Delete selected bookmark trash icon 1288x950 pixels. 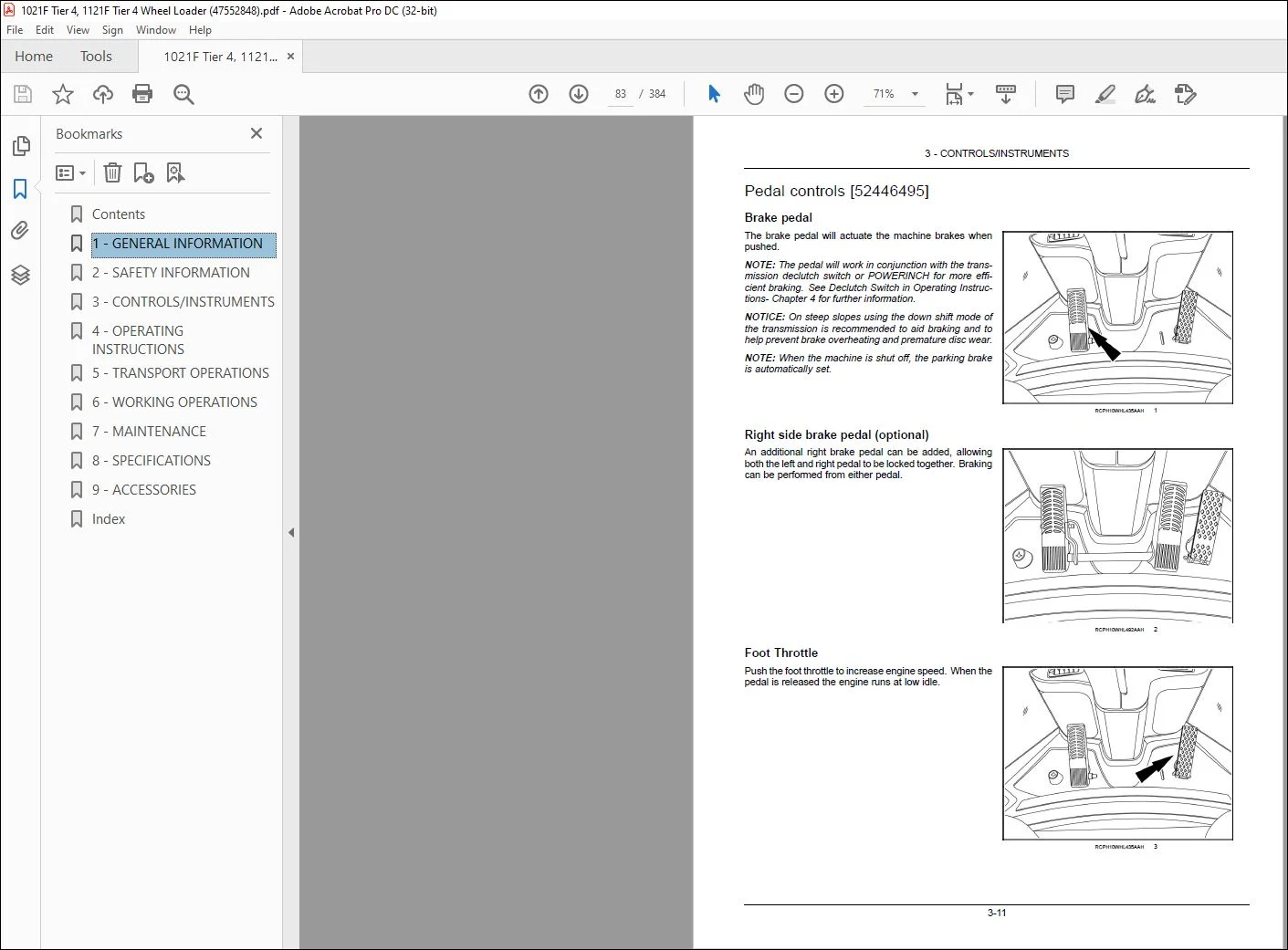click(x=112, y=172)
